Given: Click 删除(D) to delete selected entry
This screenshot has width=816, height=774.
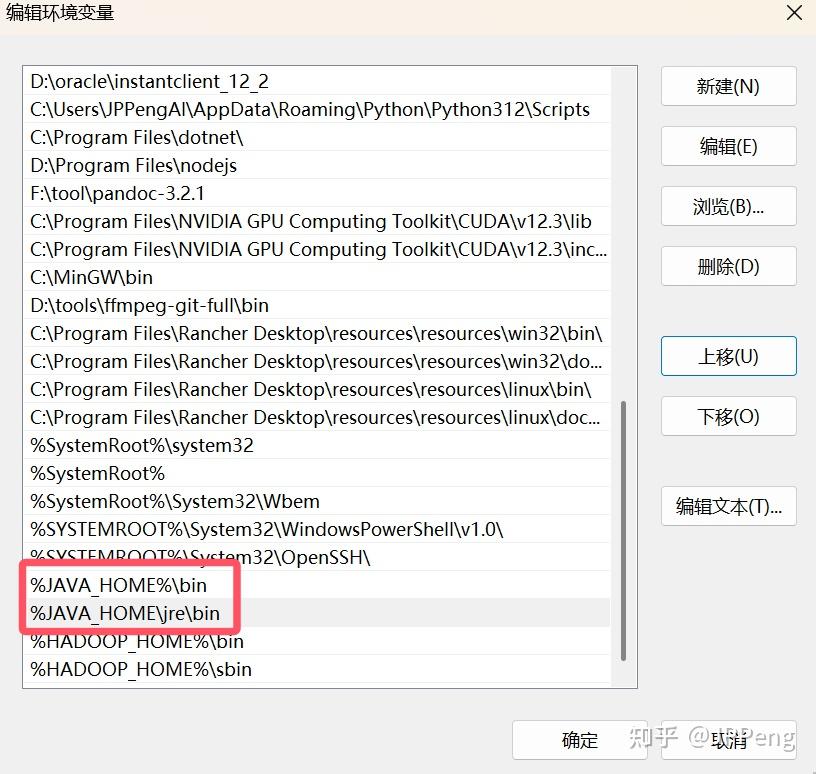Looking at the screenshot, I should point(728,266).
